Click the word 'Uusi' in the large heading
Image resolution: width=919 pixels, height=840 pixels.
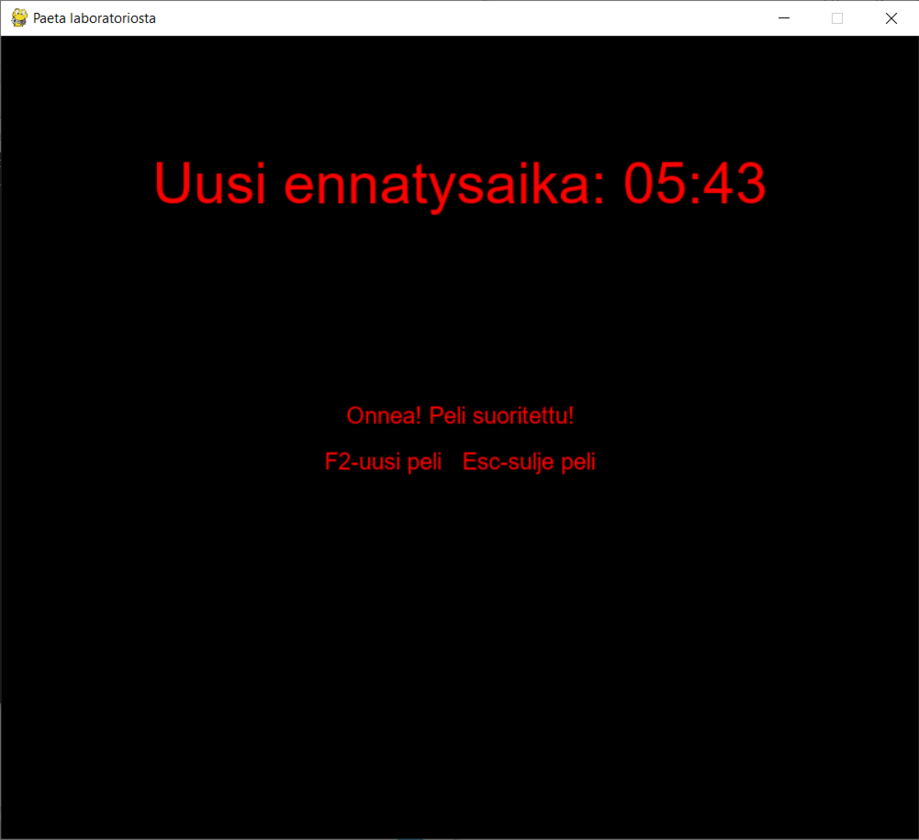pos(211,184)
